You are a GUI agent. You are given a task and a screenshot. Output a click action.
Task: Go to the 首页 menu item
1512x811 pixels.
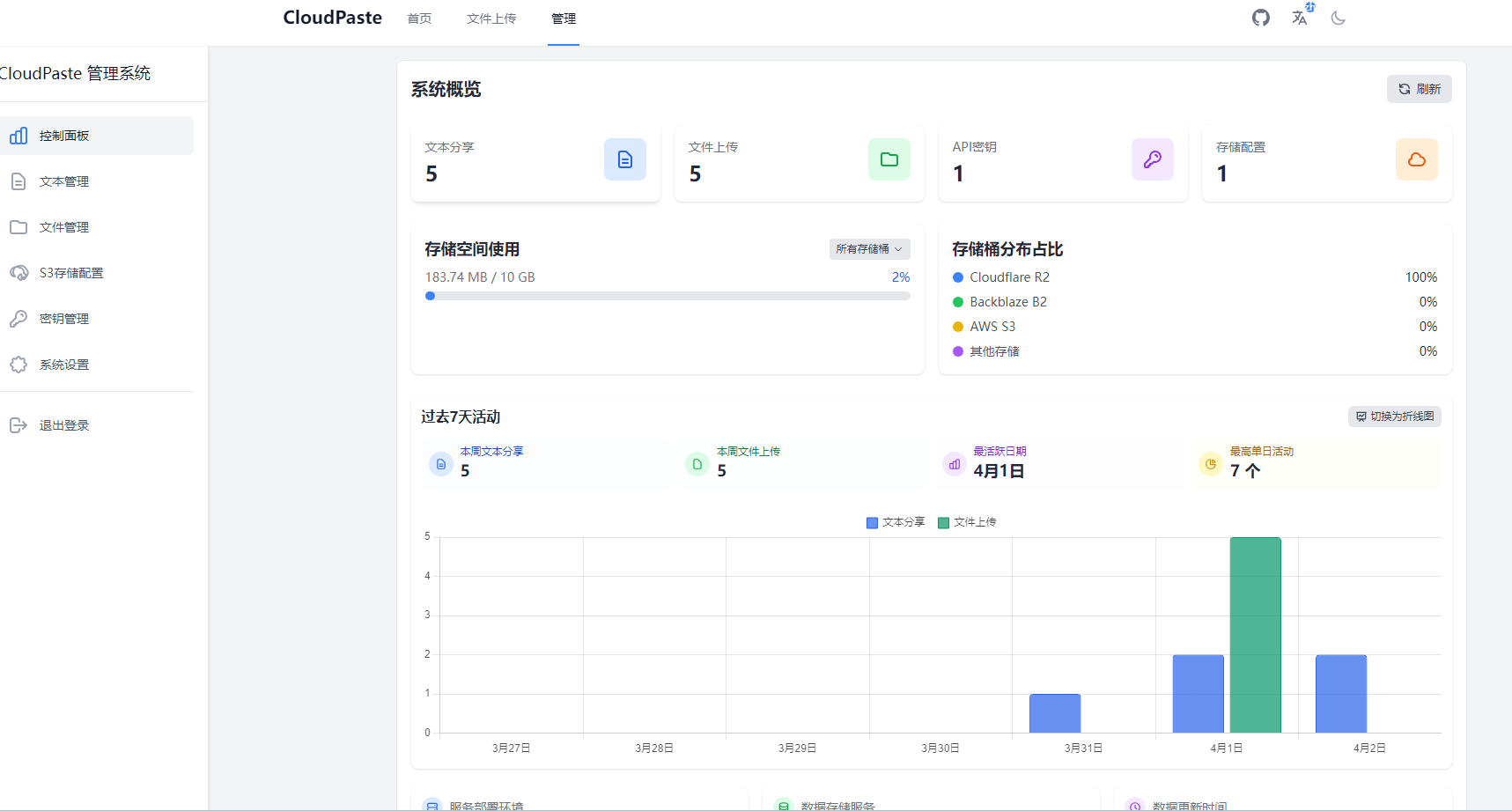click(418, 18)
